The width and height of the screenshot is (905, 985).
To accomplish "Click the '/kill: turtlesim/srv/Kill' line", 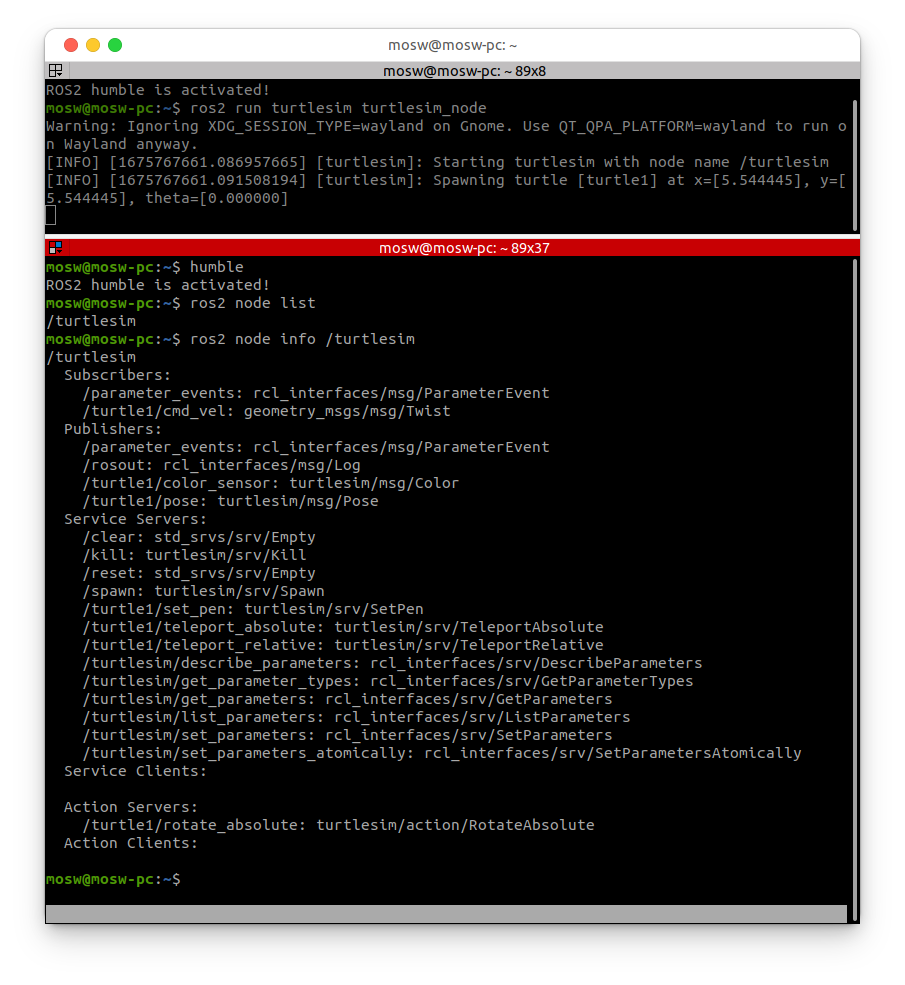I will click(194, 555).
